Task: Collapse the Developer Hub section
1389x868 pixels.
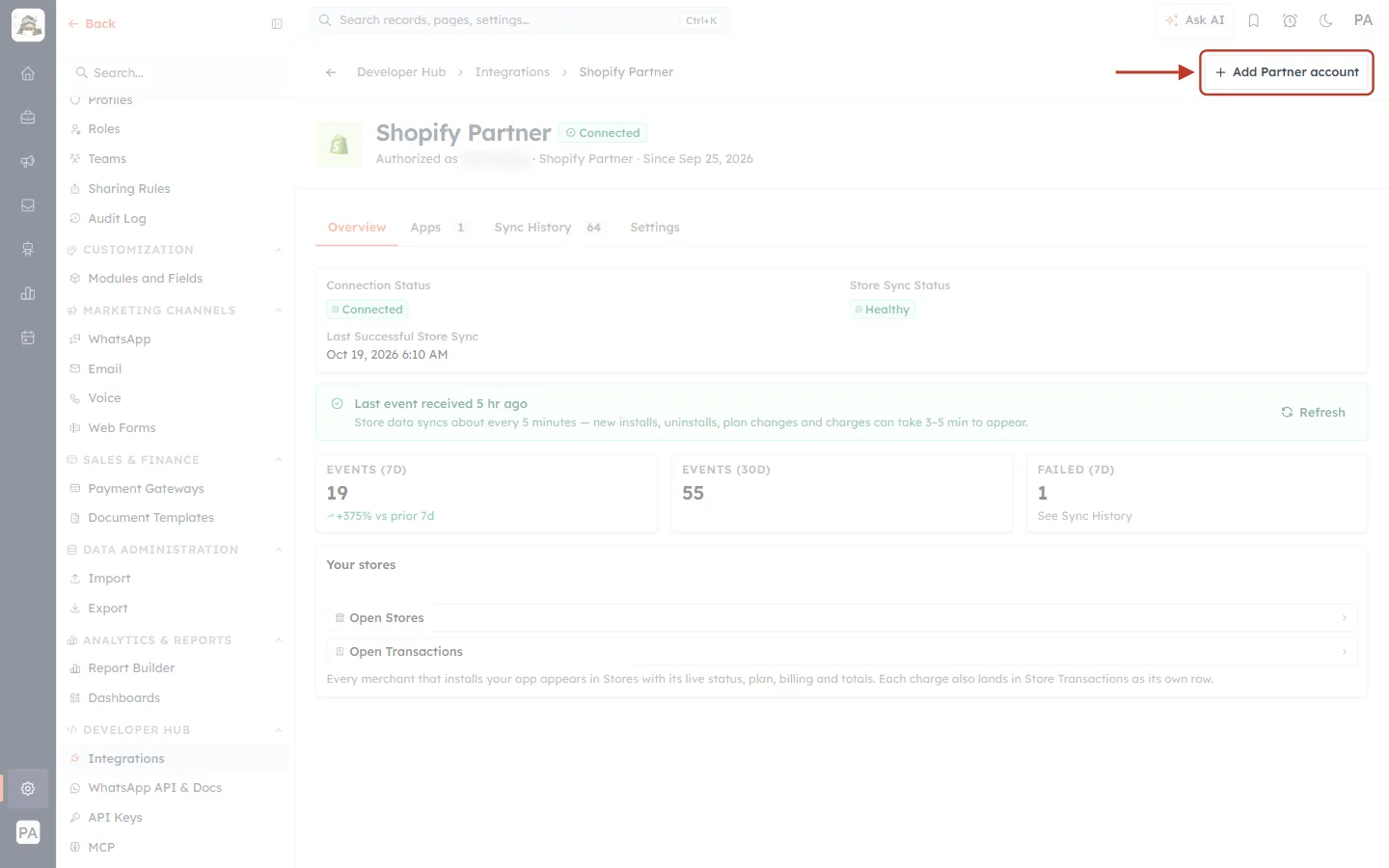Action: tap(278, 730)
